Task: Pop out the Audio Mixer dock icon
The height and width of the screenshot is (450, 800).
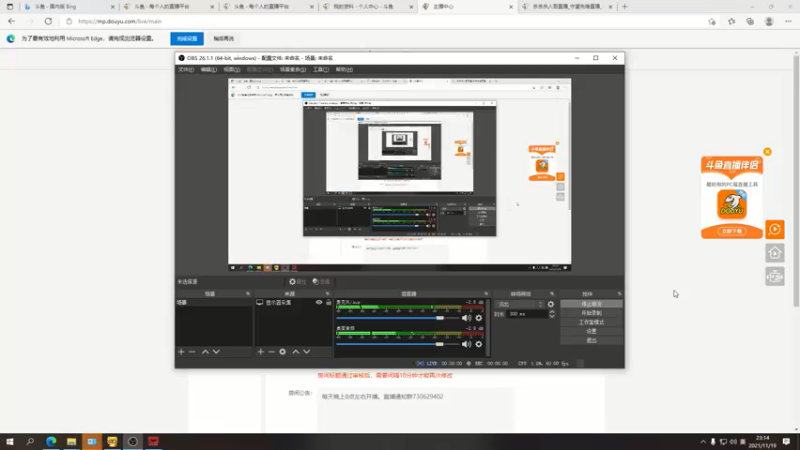Action: pyautogui.click(x=486, y=294)
